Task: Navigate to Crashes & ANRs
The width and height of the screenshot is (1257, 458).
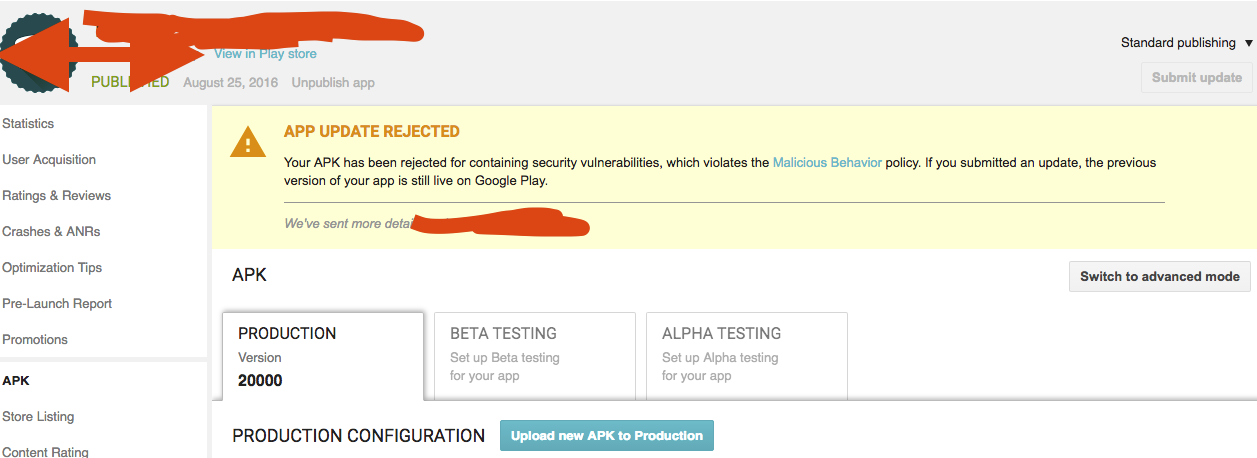Action: click(51, 232)
